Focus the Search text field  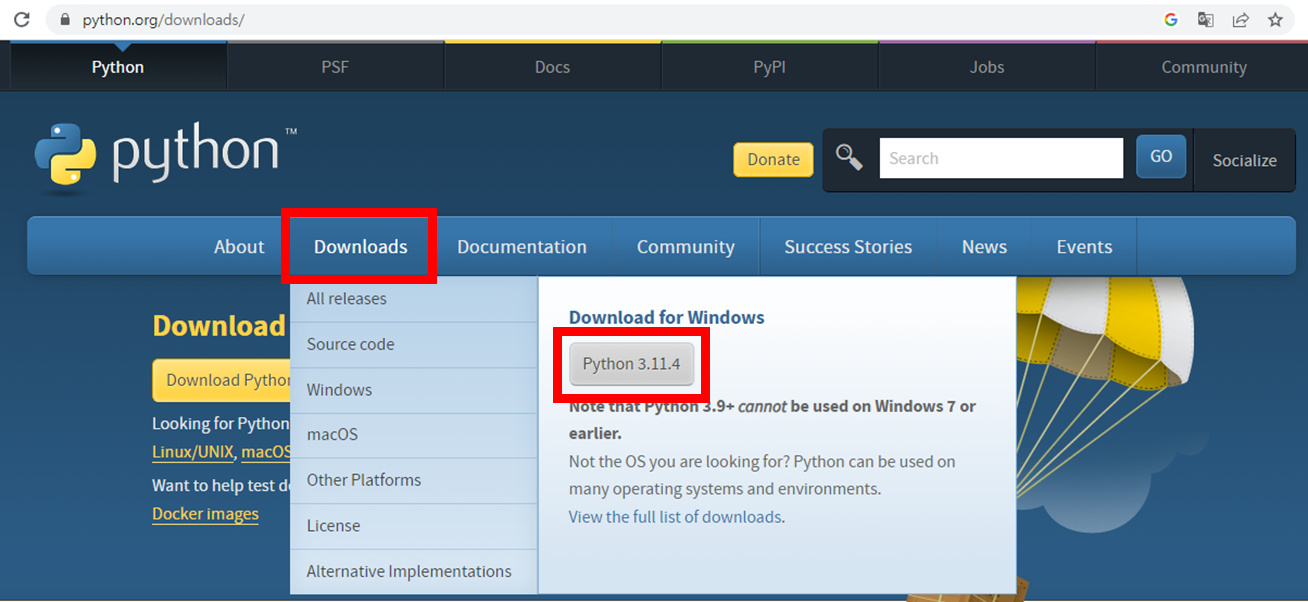point(1001,158)
